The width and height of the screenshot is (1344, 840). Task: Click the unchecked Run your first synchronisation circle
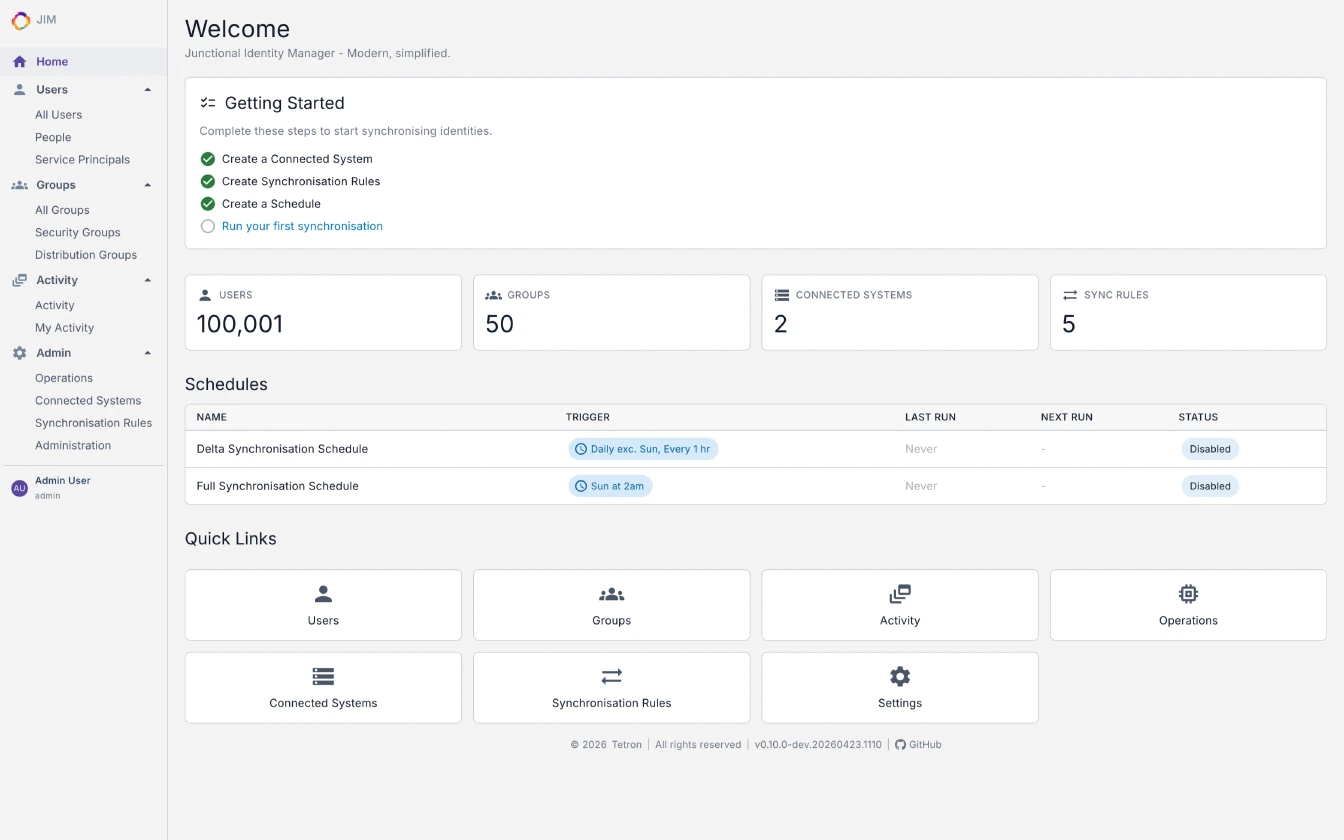coord(207,226)
